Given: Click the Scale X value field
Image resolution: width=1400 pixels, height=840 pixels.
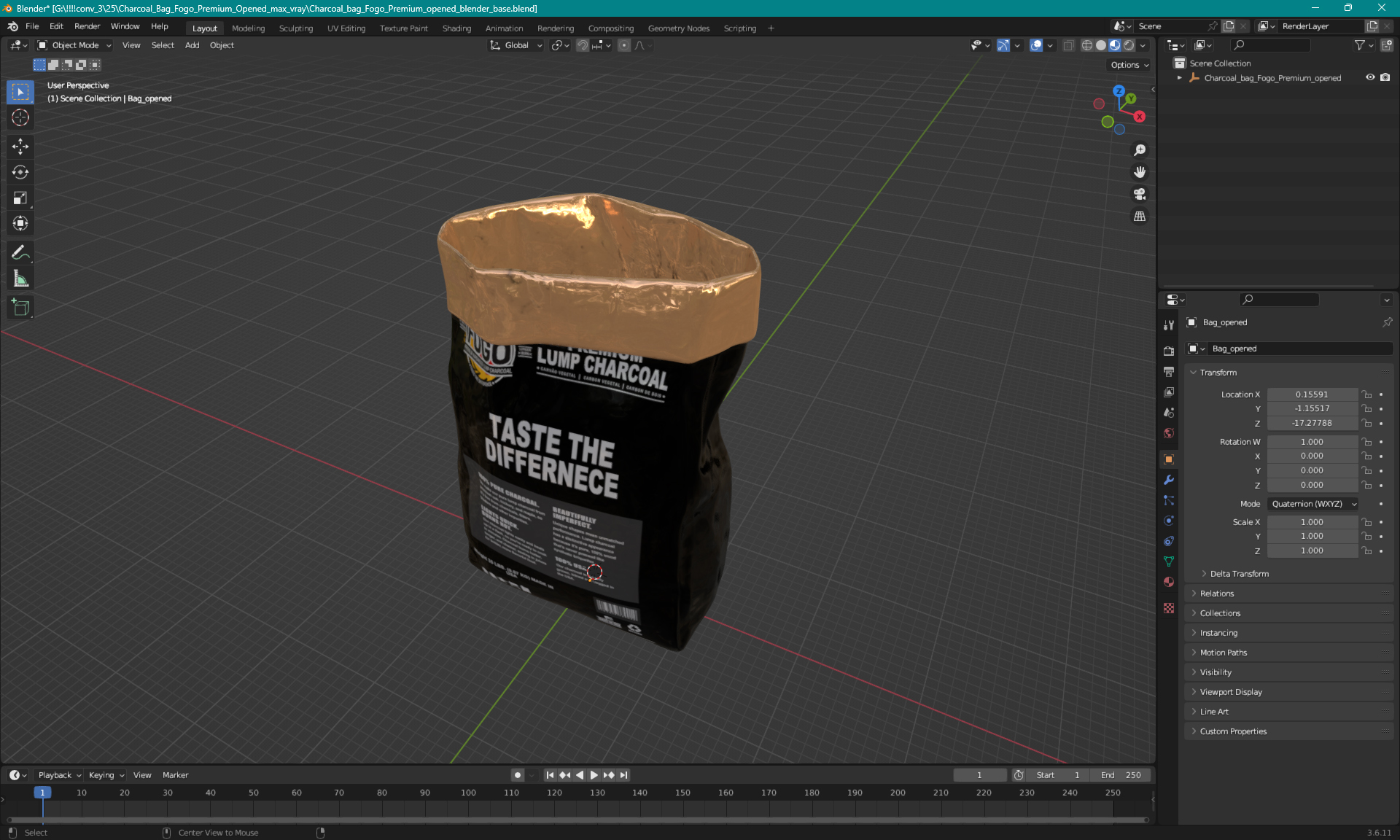Looking at the screenshot, I should (1312, 522).
